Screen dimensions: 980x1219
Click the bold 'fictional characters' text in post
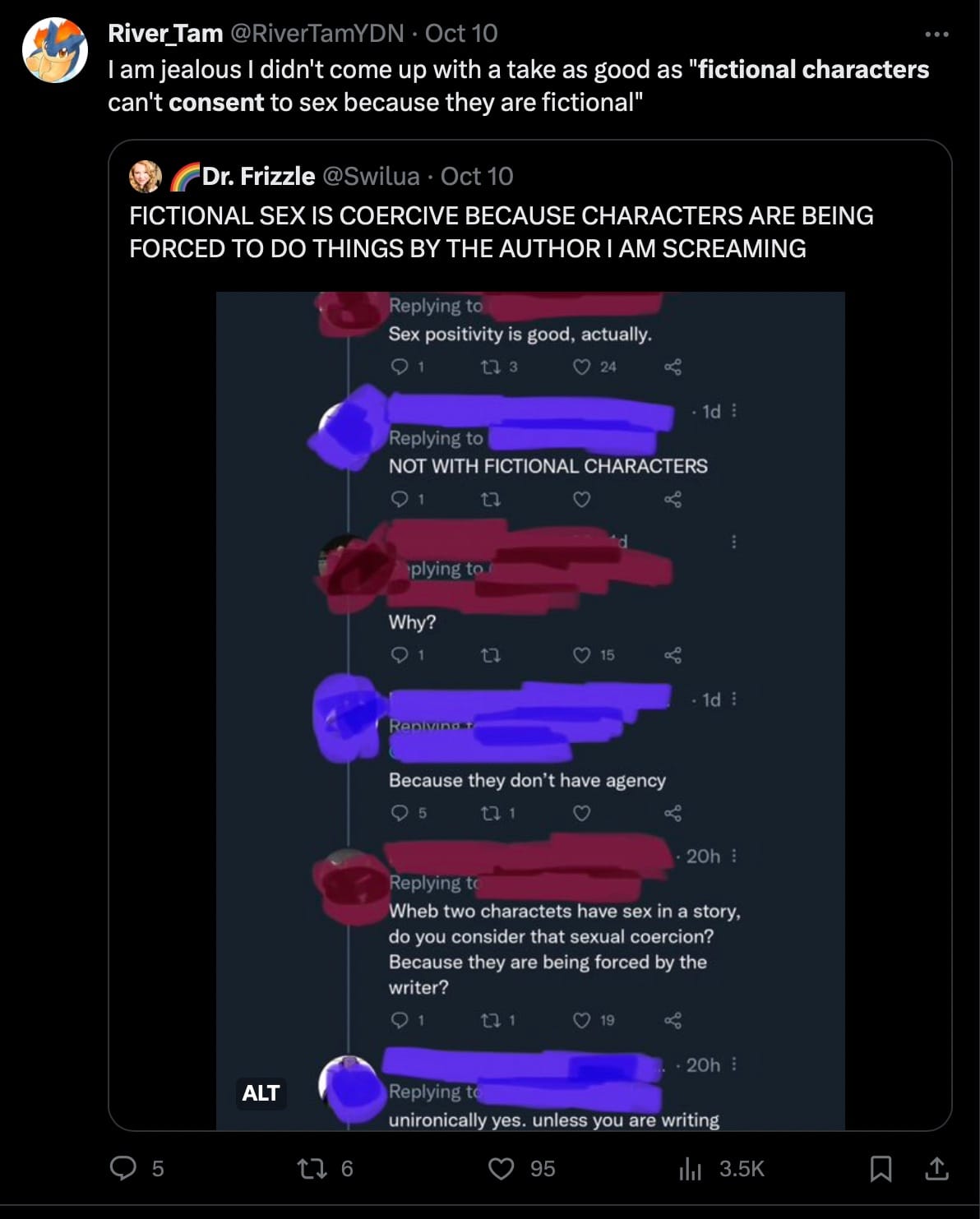(814, 70)
